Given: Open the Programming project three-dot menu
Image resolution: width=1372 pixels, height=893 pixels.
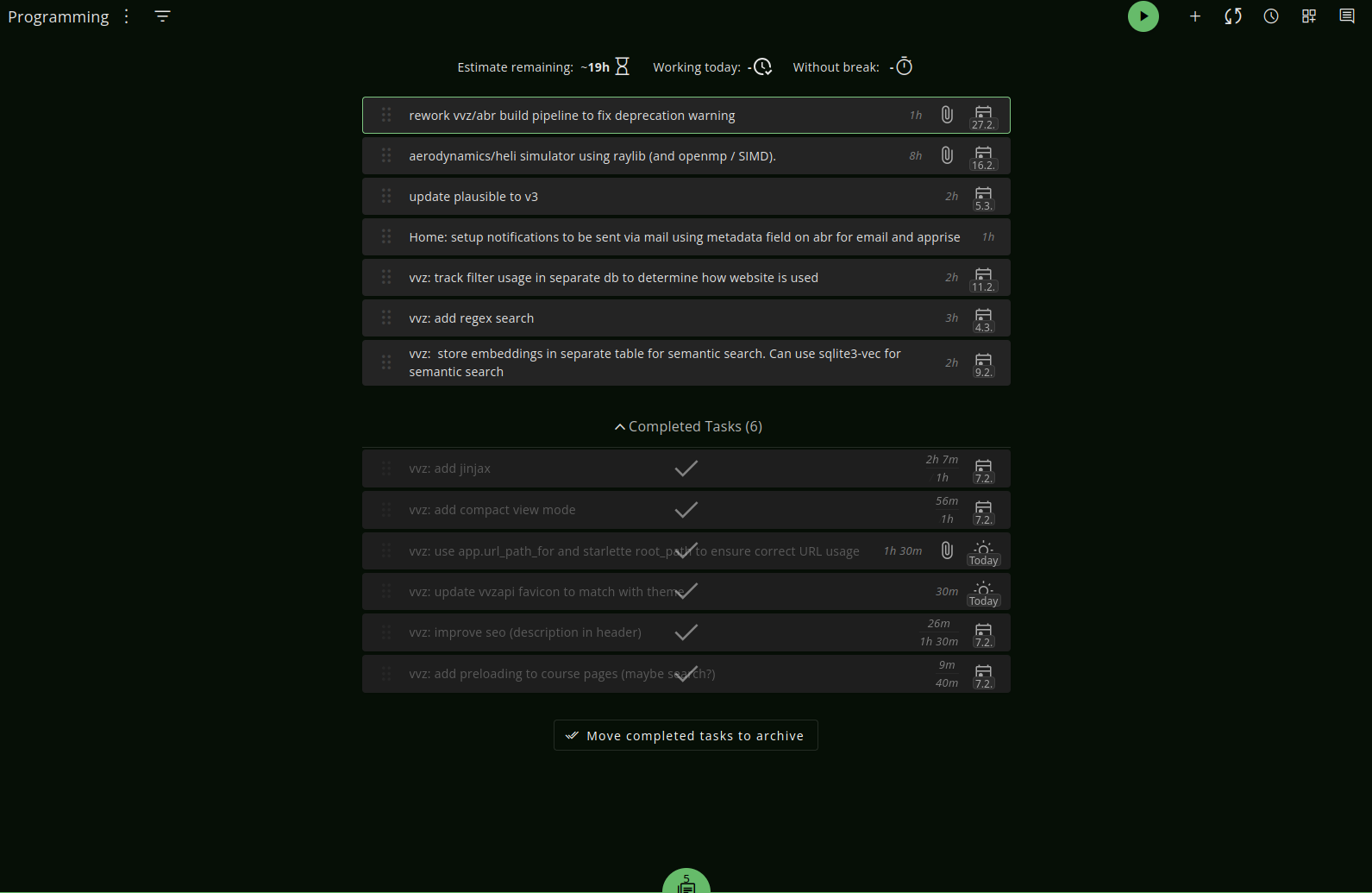Looking at the screenshot, I should [126, 16].
